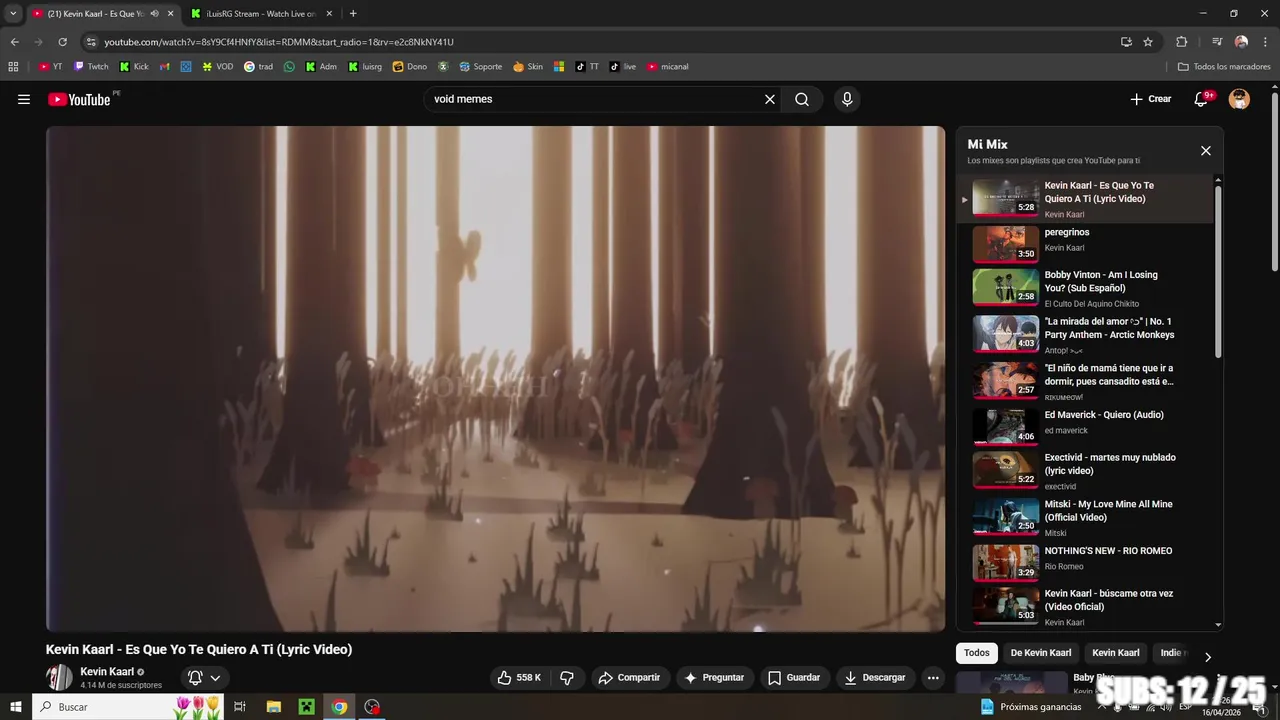Open the Crear menu
The width and height of the screenshot is (1280, 720).
(1151, 99)
